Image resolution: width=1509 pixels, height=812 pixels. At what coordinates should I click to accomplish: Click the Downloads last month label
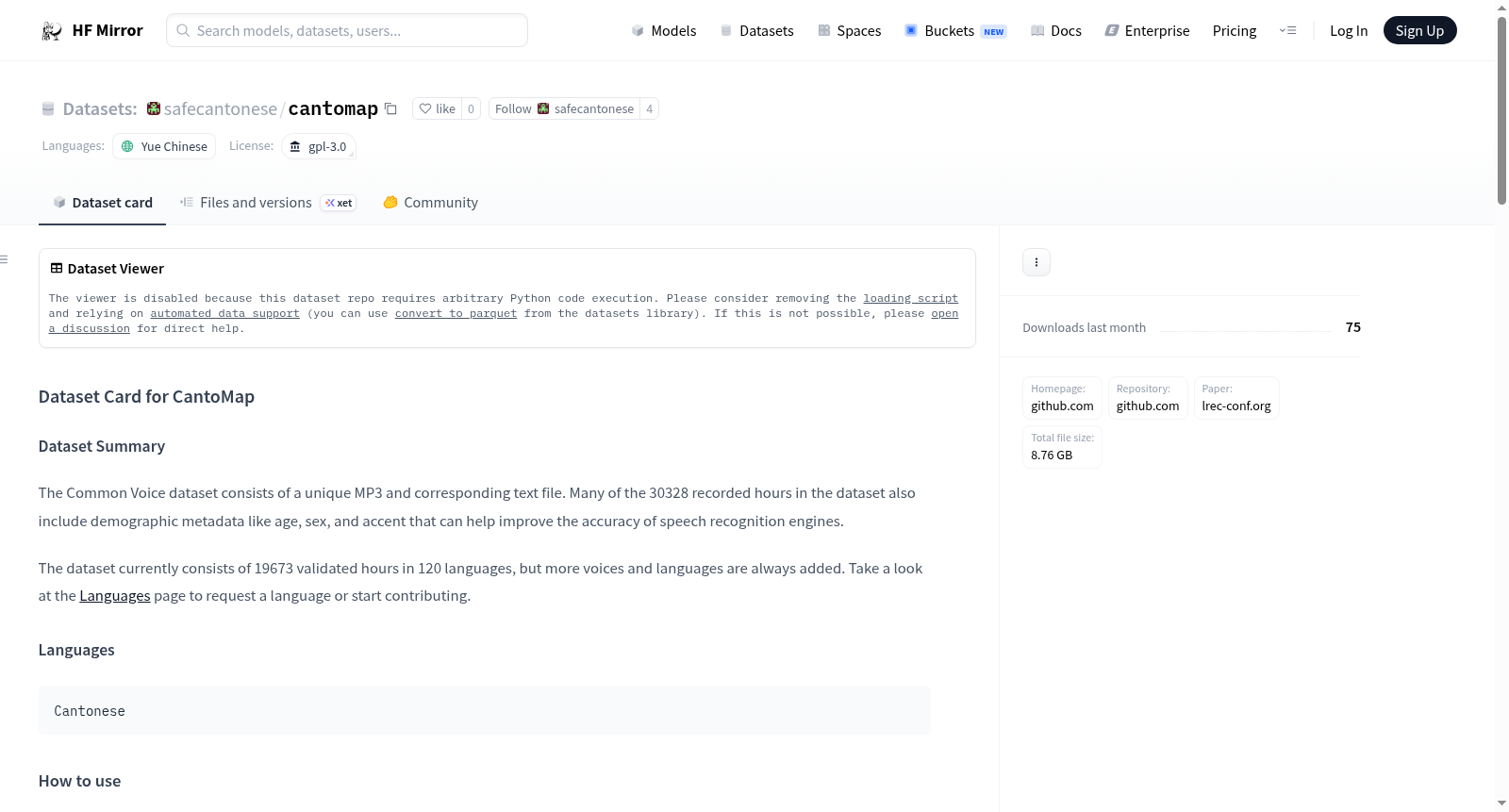[x=1085, y=327]
